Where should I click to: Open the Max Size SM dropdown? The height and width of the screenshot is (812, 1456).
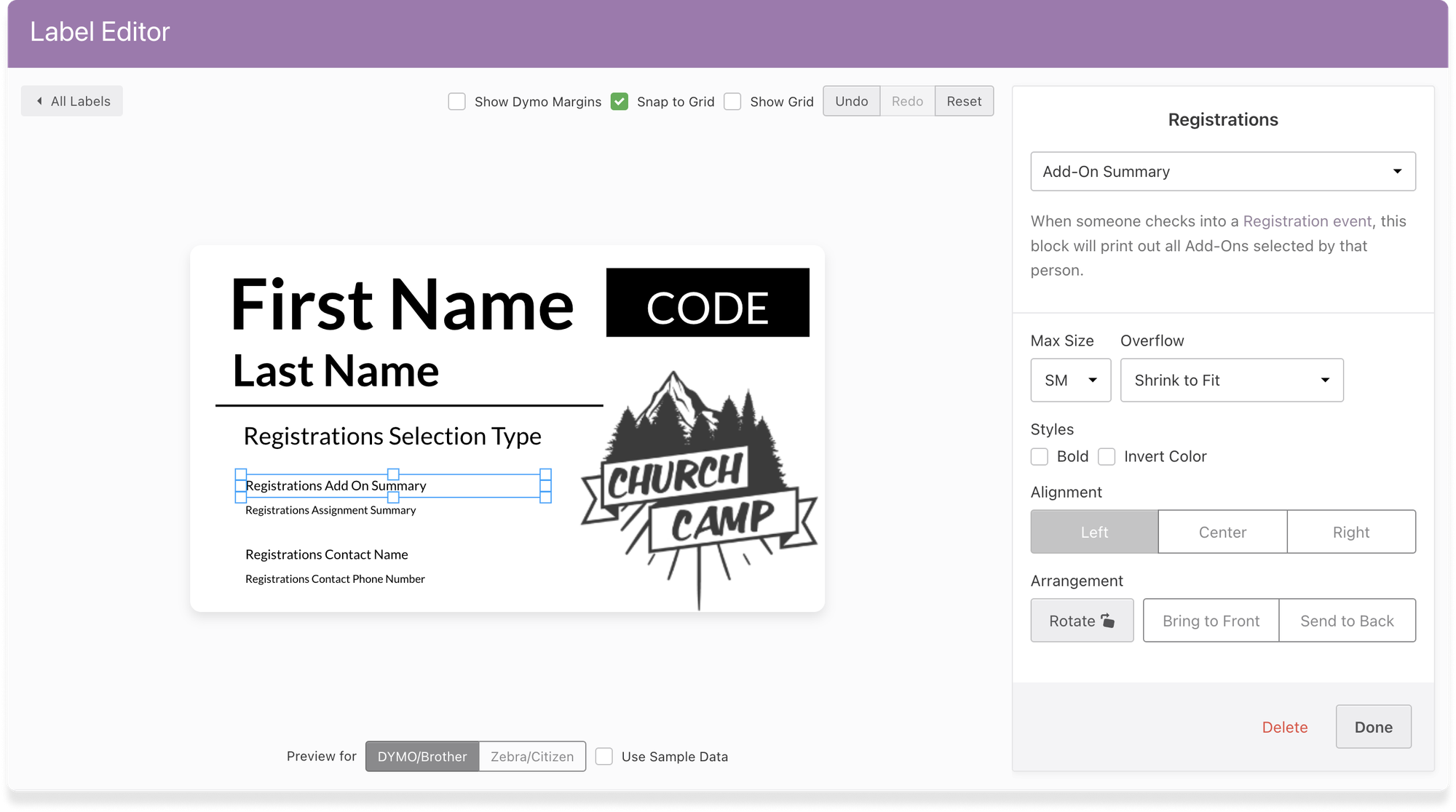(x=1070, y=381)
